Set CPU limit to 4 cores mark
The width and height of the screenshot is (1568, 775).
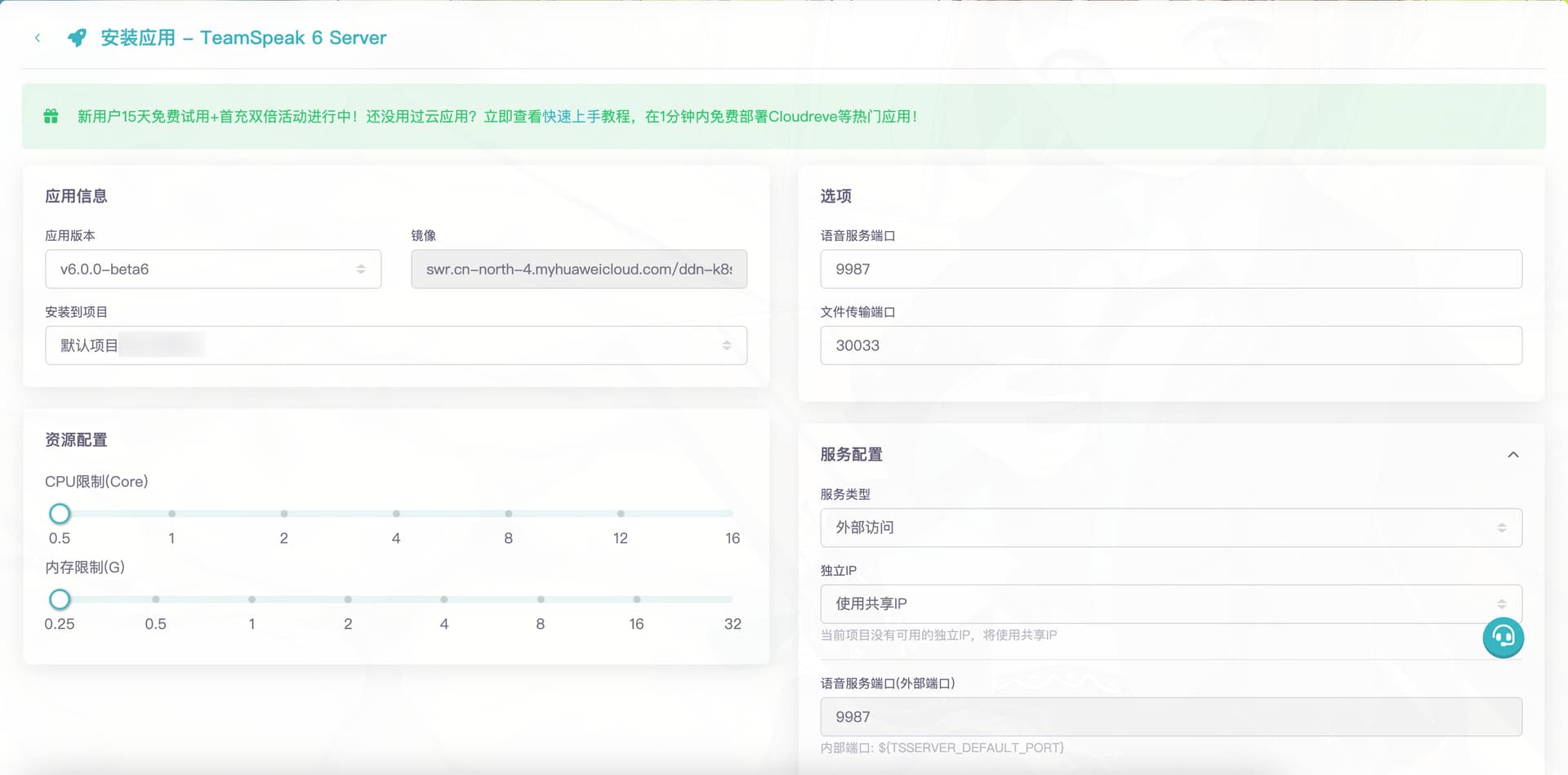(396, 514)
